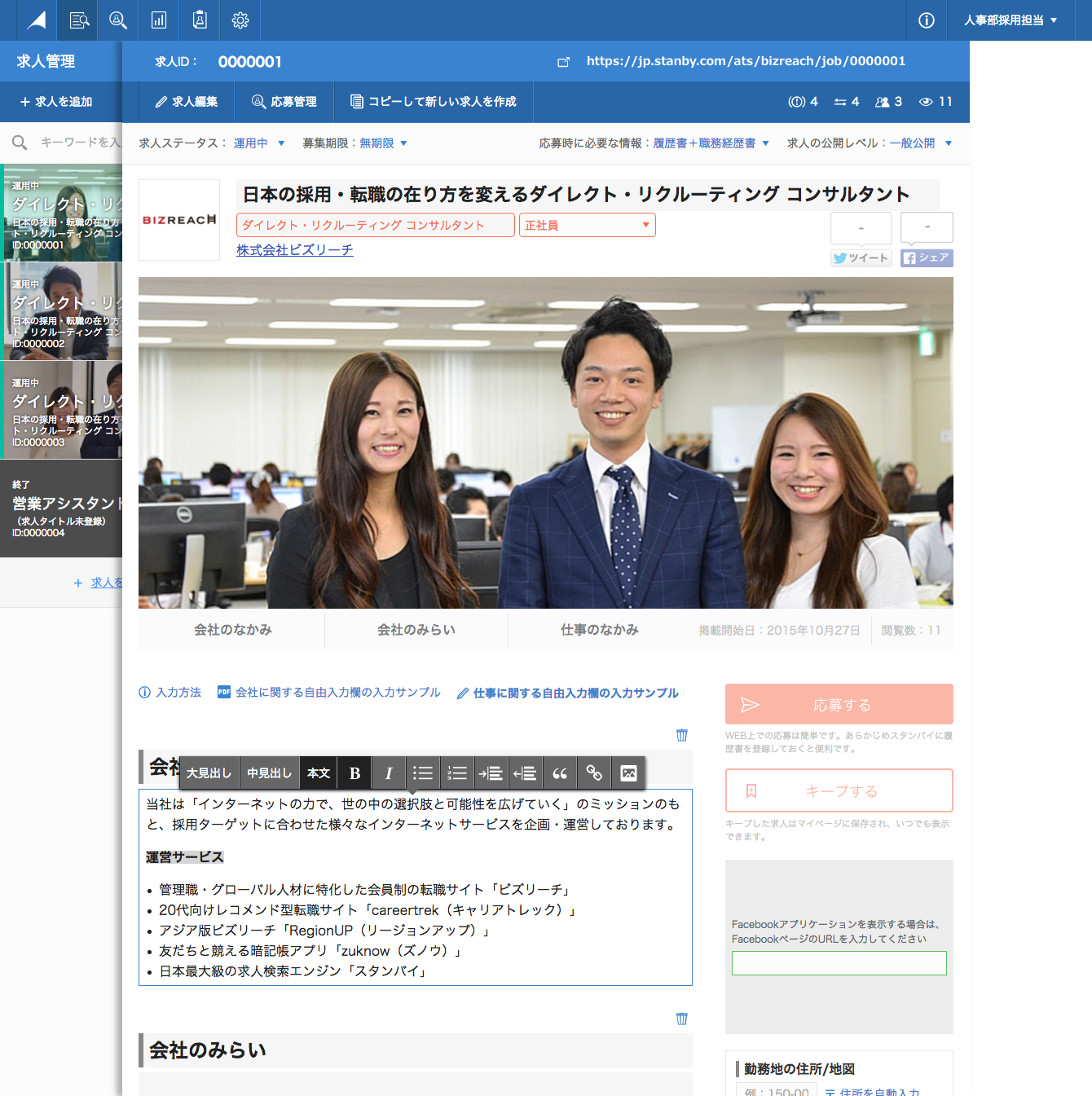Toggle the 本文 body text style
The height and width of the screenshot is (1096, 1092).
(319, 773)
